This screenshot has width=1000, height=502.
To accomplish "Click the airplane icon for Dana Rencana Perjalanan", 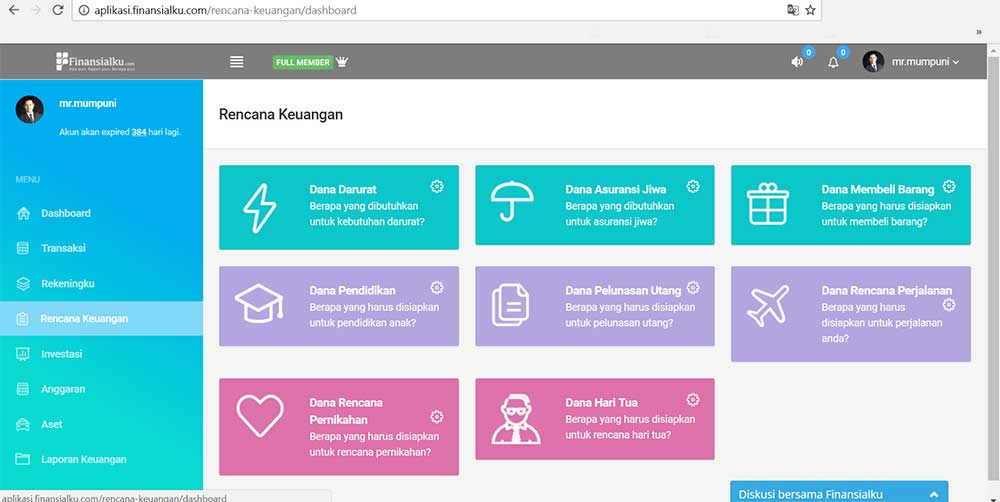I will pos(768,306).
